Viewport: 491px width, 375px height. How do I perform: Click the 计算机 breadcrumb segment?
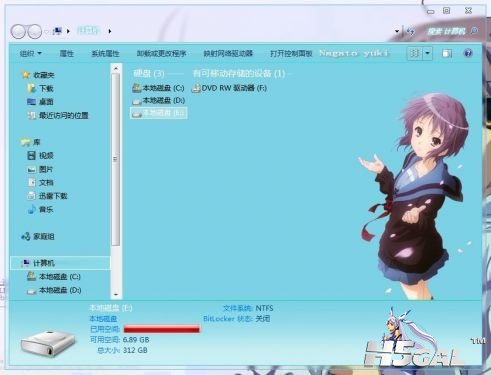coord(88,31)
